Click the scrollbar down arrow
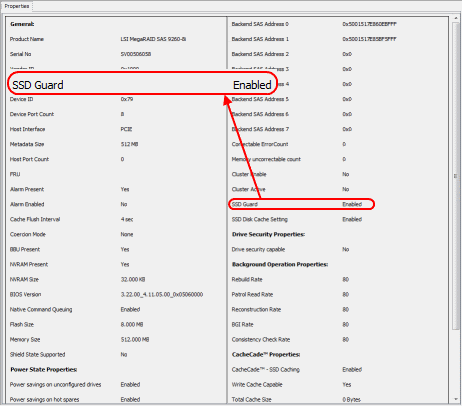 click(x=456, y=399)
